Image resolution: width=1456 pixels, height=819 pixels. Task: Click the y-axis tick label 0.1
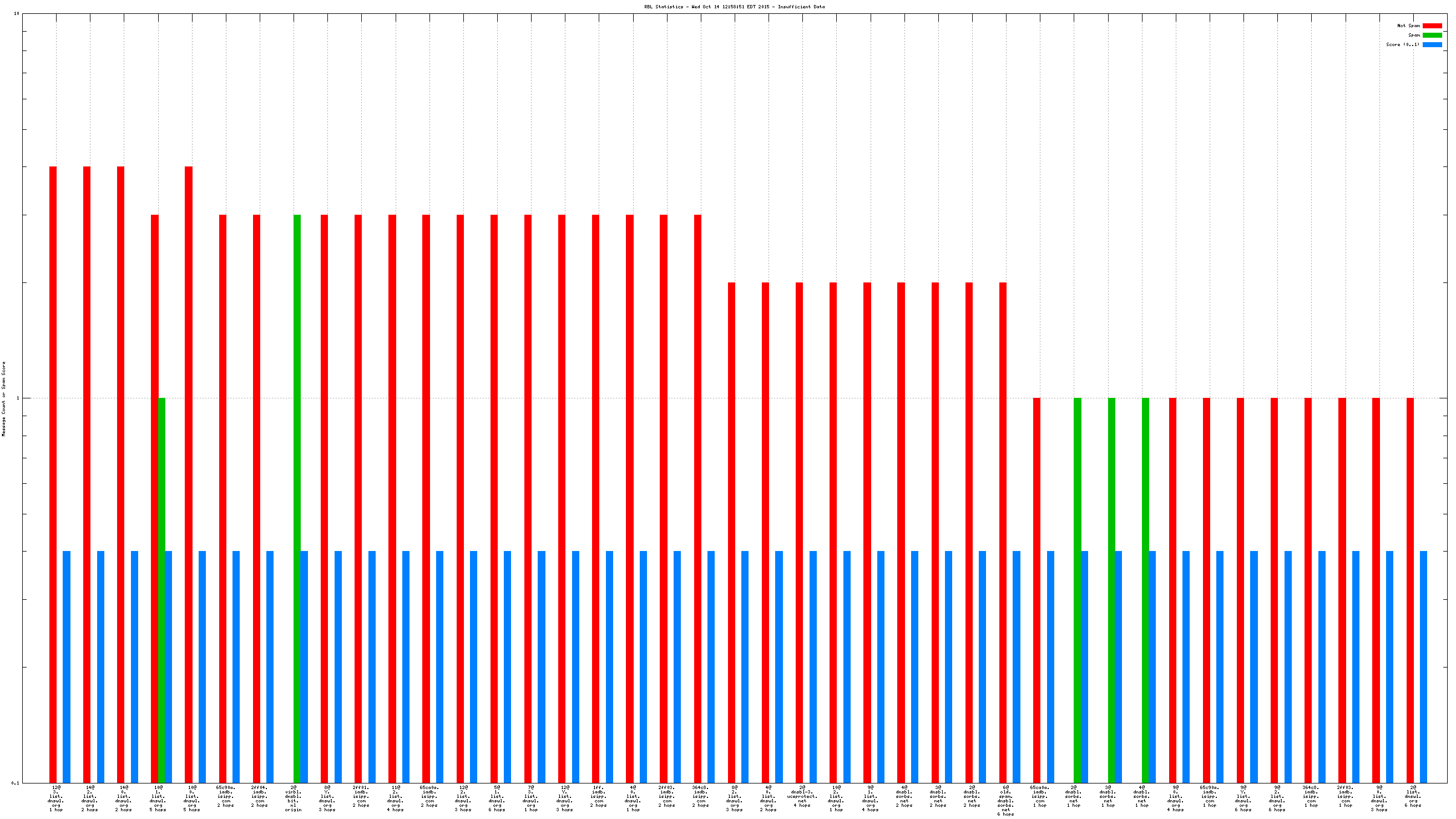16,783
